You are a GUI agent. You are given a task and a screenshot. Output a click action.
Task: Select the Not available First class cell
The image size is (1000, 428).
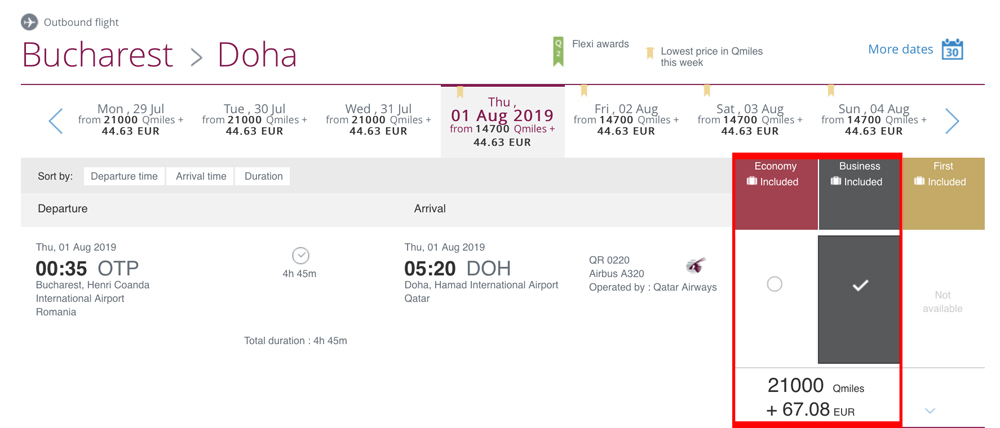click(x=943, y=302)
